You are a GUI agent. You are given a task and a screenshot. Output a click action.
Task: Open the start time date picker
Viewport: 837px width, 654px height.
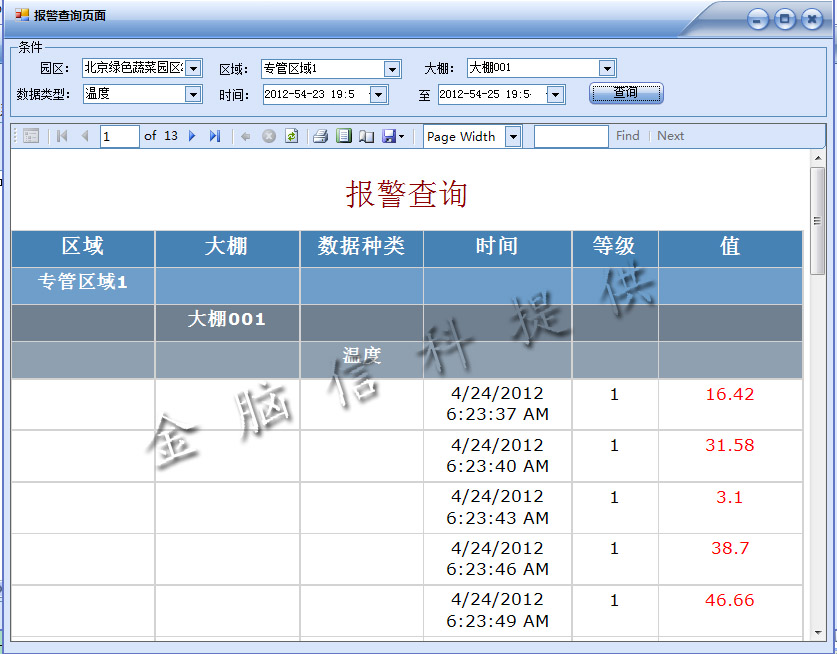click(x=379, y=94)
